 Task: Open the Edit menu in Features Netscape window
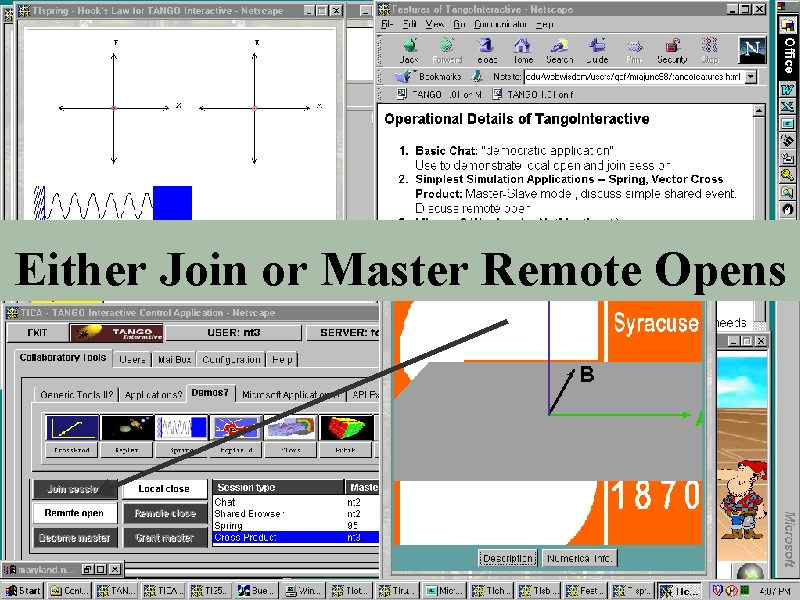[410, 24]
